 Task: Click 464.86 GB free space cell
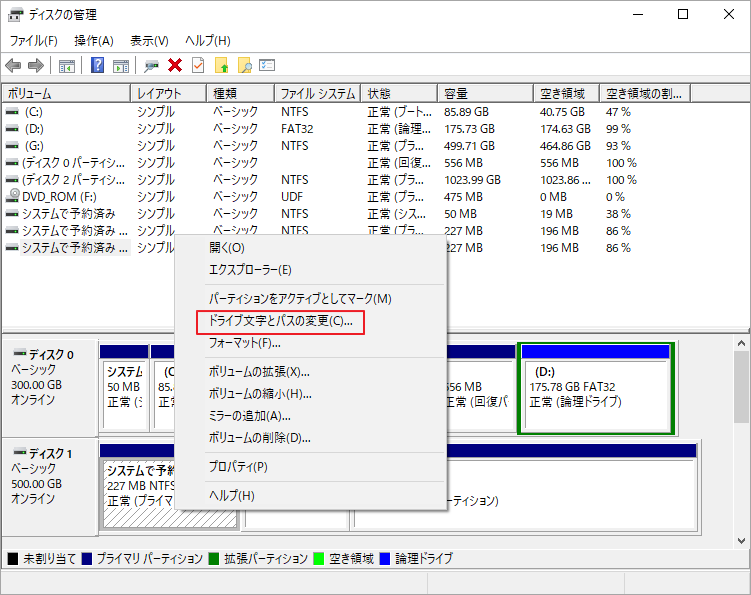coord(565,146)
